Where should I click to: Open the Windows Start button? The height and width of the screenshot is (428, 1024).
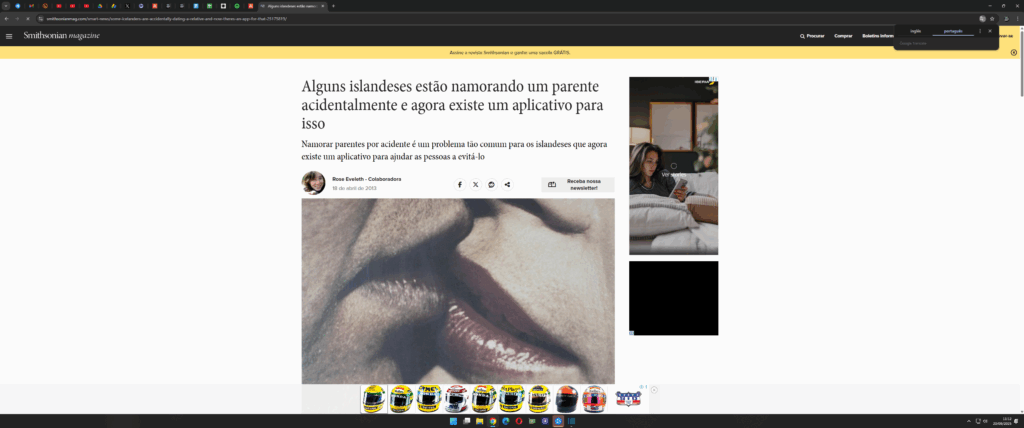click(x=455, y=421)
